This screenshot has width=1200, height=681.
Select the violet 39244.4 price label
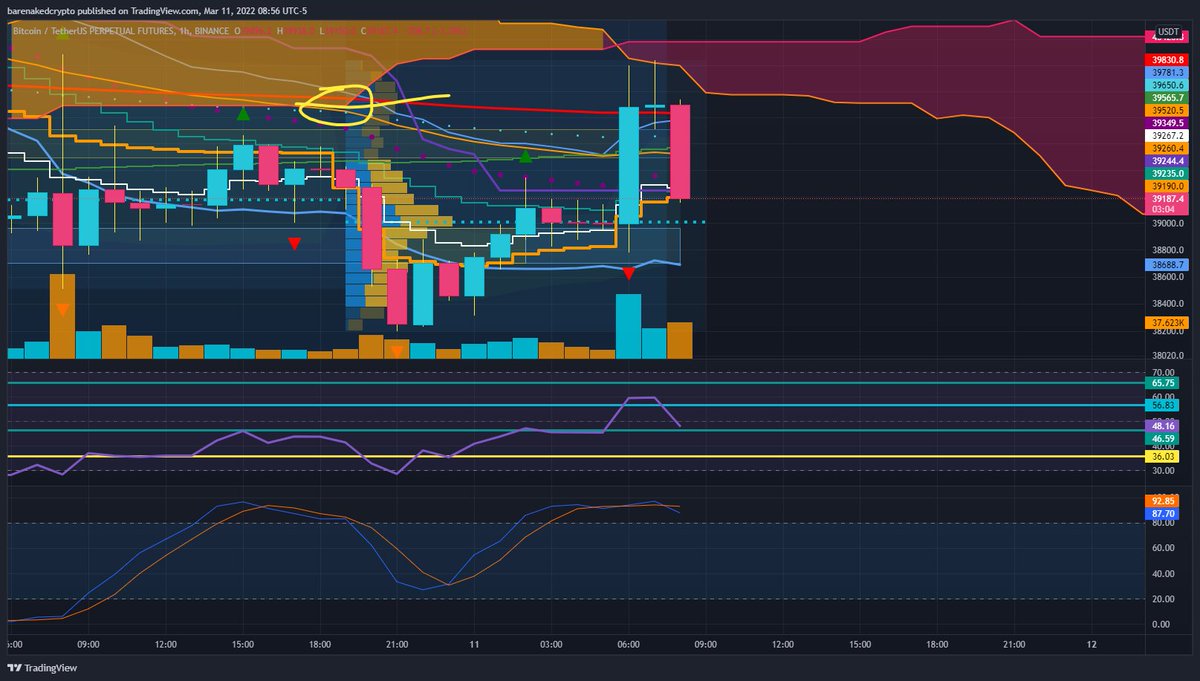1166,160
